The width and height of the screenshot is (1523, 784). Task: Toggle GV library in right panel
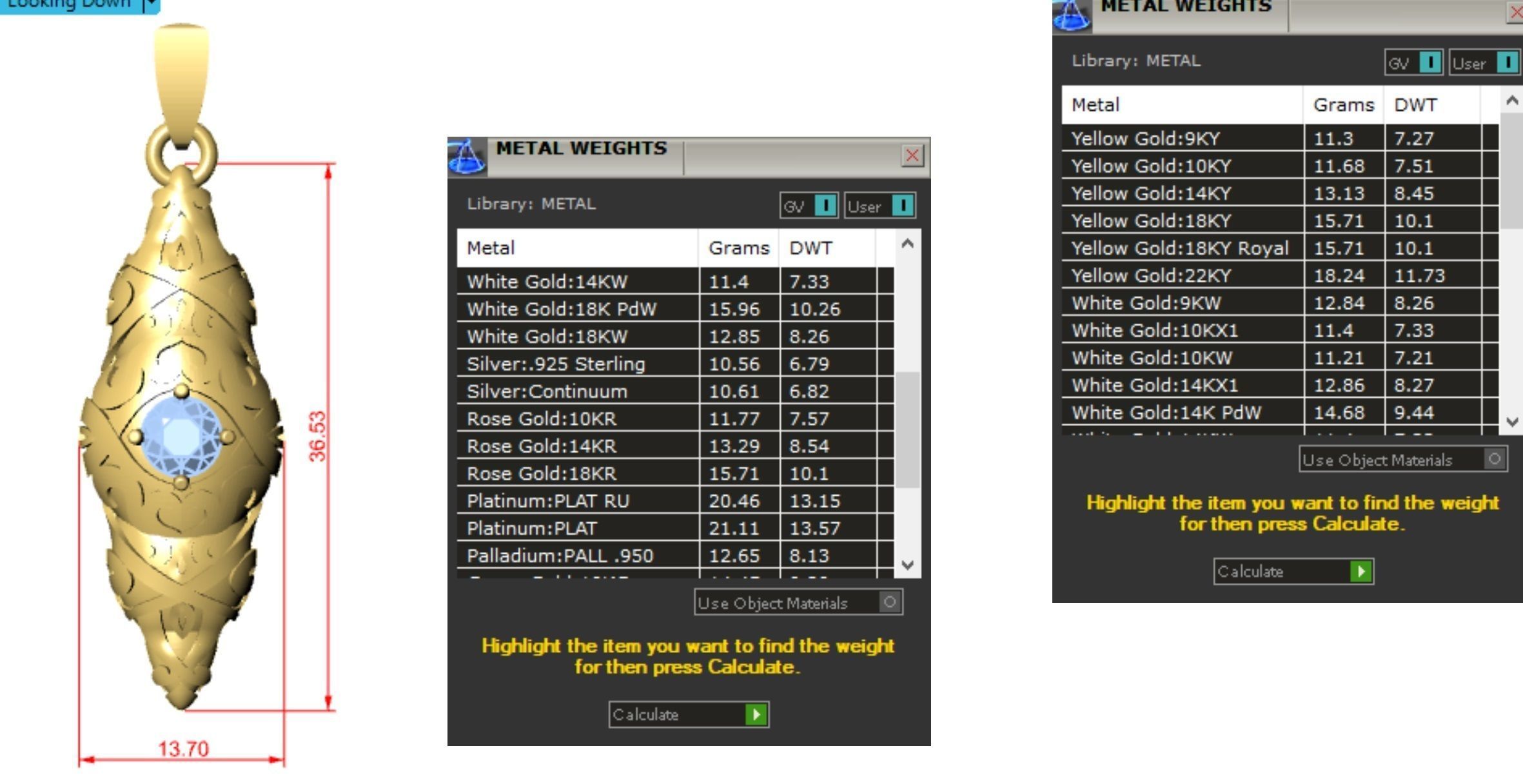[1430, 63]
